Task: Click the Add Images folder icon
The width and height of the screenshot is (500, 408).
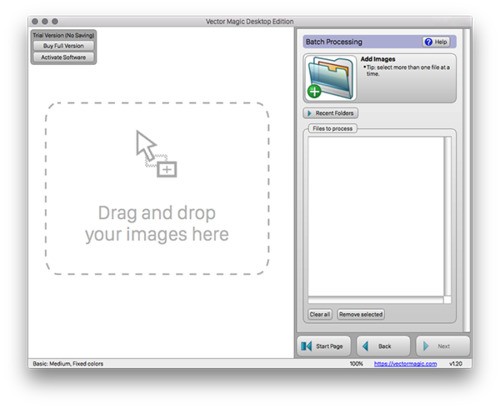Action: 330,79
